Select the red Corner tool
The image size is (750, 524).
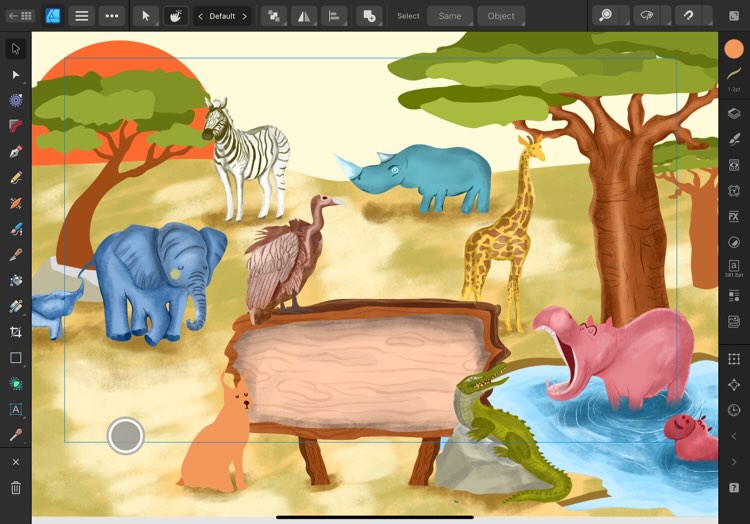tap(16, 126)
